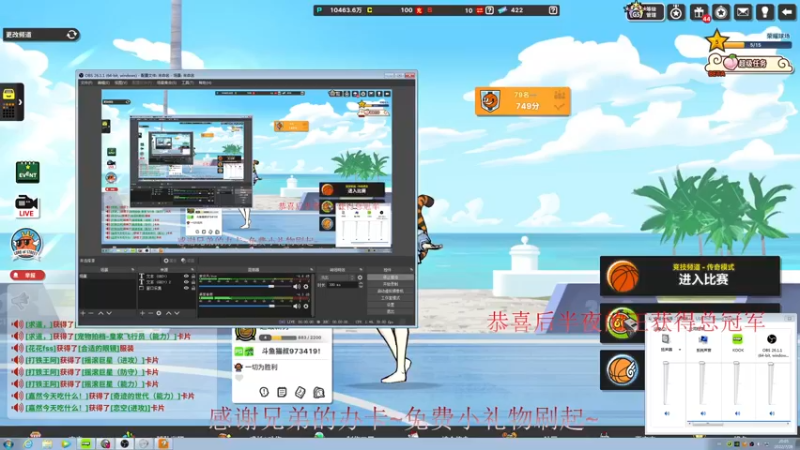Toggle the lock on the window capture source
800x450 pixels.
[193, 288]
